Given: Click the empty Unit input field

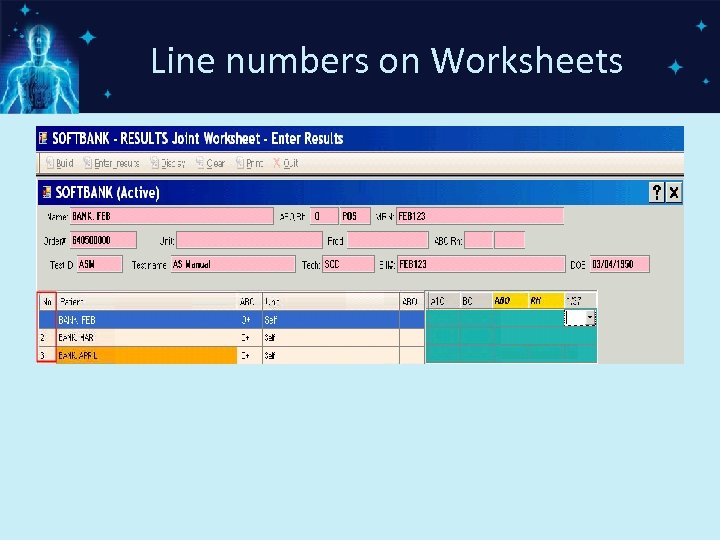Looking at the screenshot, I should pyautogui.click(x=249, y=240).
